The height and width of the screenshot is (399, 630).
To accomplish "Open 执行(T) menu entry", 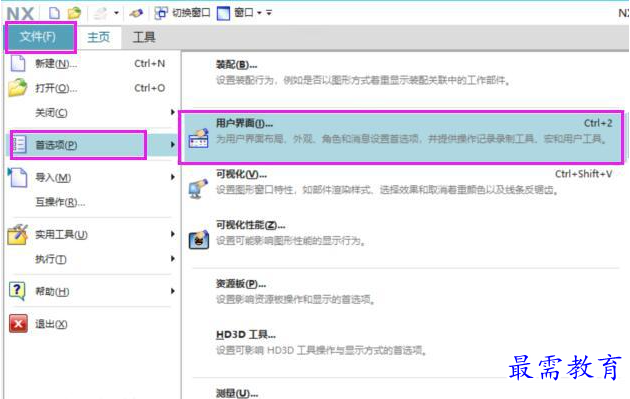I will click(51, 259).
